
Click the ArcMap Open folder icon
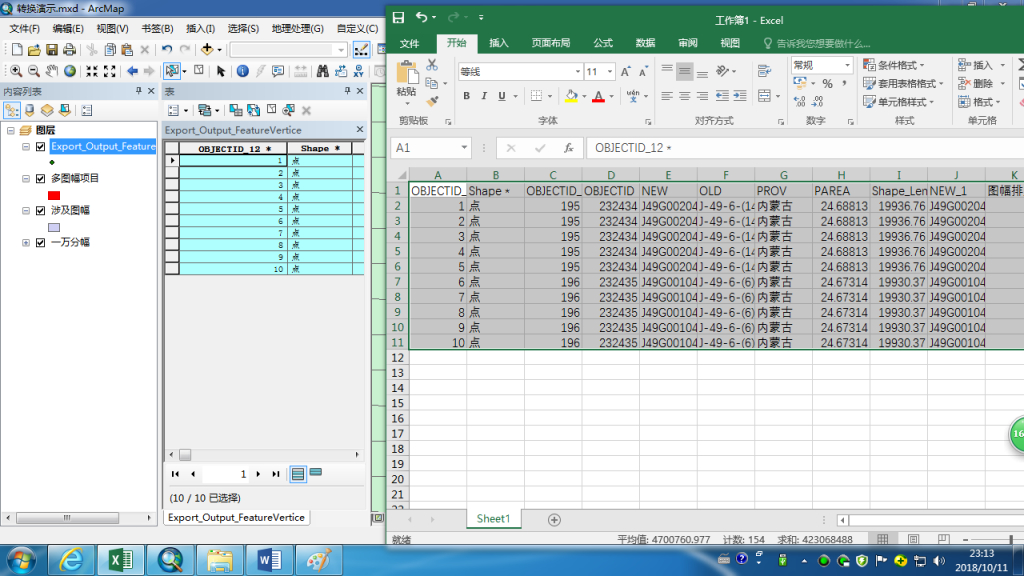coord(34,50)
